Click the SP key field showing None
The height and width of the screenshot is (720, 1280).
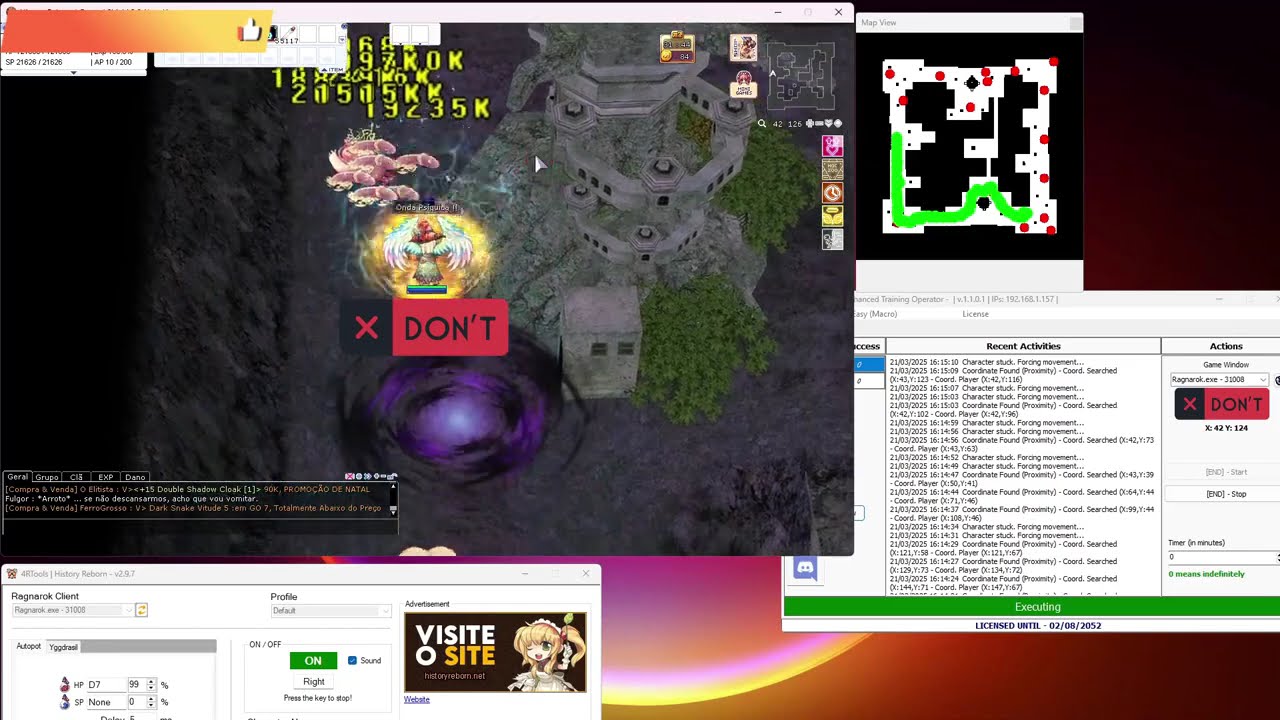(x=106, y=702)
